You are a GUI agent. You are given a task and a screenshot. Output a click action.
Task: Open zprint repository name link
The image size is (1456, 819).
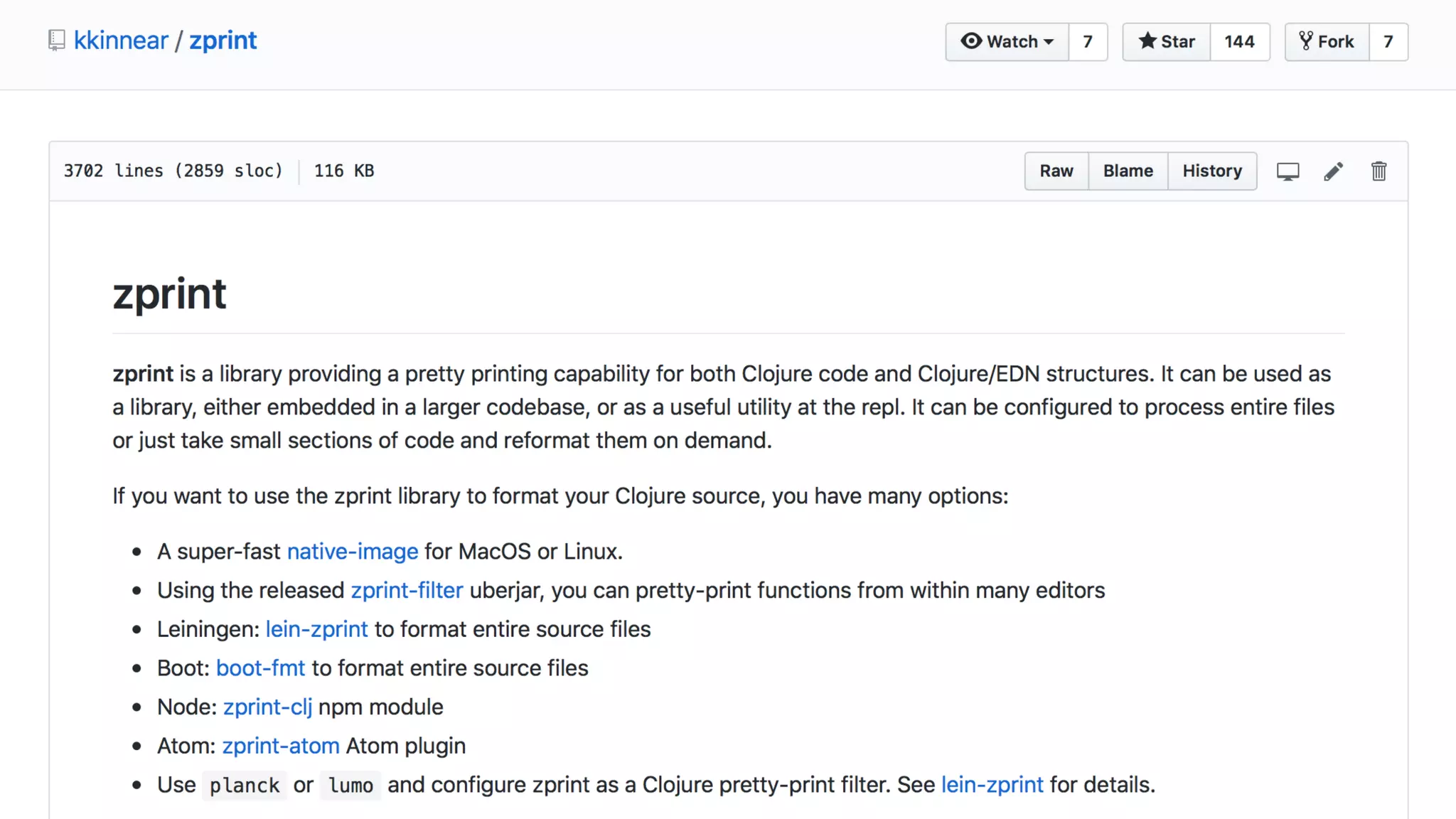pyautogui.click(x=223, y=41)
